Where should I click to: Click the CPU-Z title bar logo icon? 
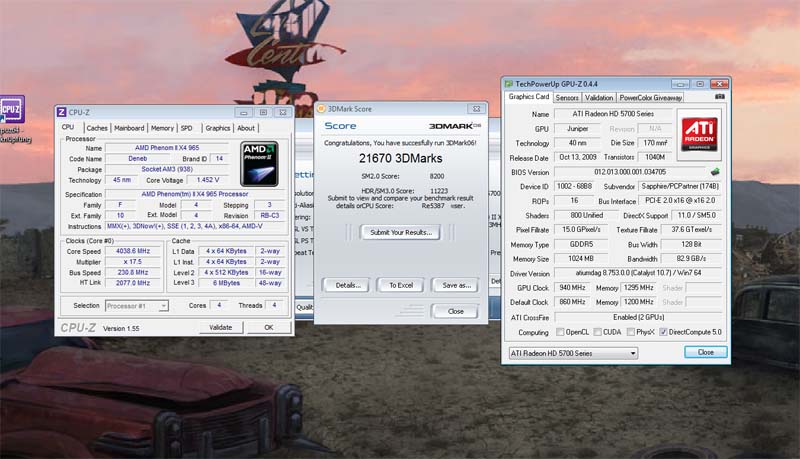[x=62, y=112]
